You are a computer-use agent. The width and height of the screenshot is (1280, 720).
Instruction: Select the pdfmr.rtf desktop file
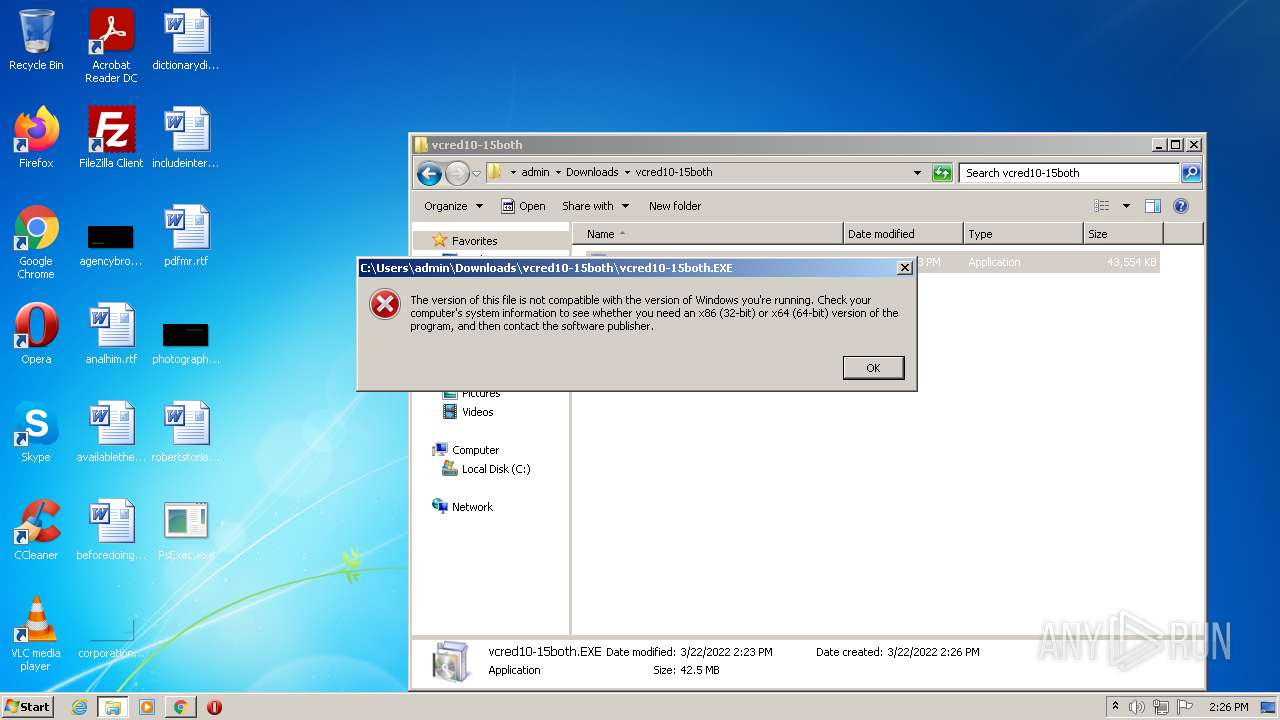pos(186,236)
